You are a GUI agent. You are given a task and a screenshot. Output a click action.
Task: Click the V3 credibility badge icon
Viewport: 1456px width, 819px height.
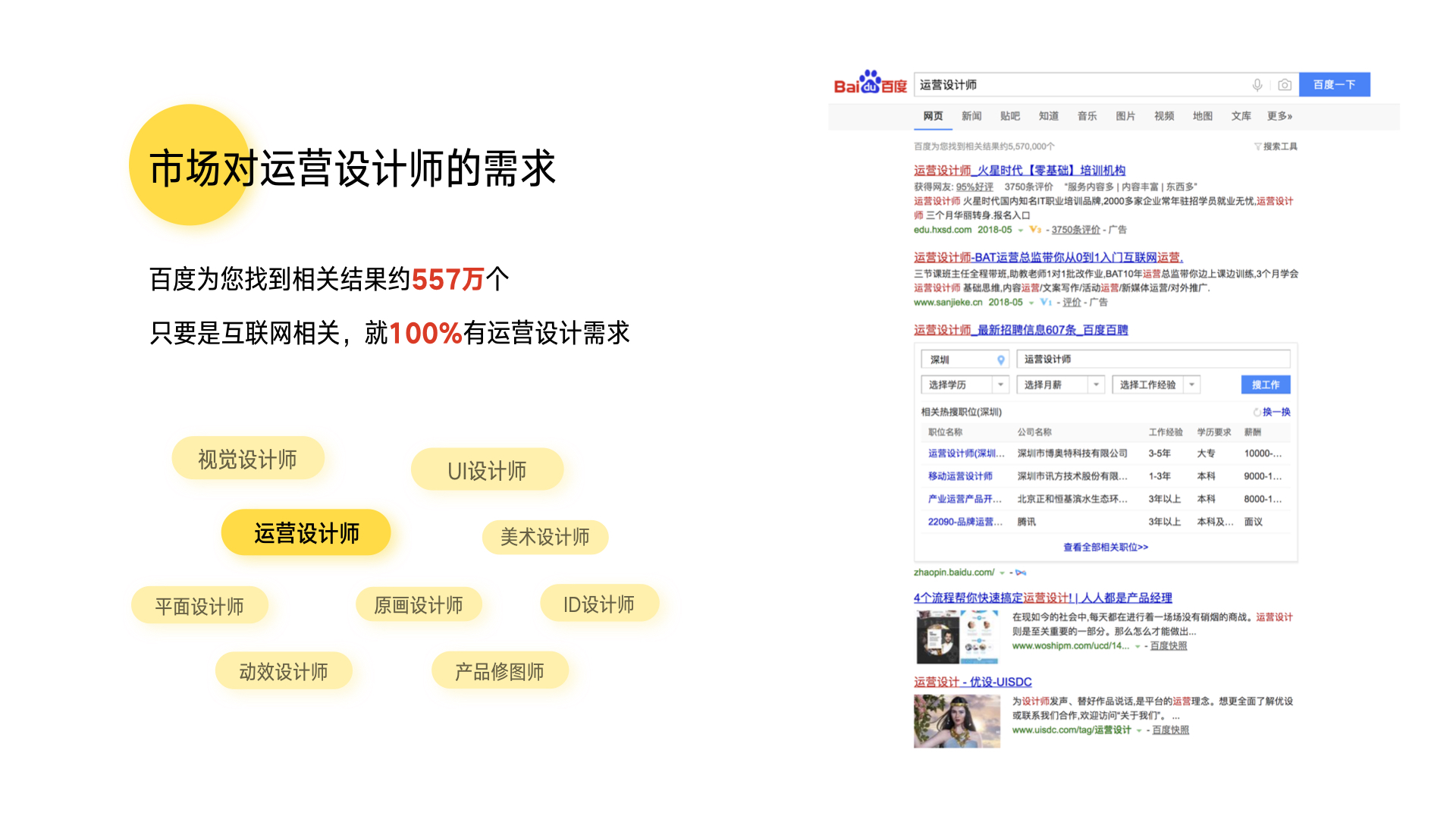click(1035, 230)
